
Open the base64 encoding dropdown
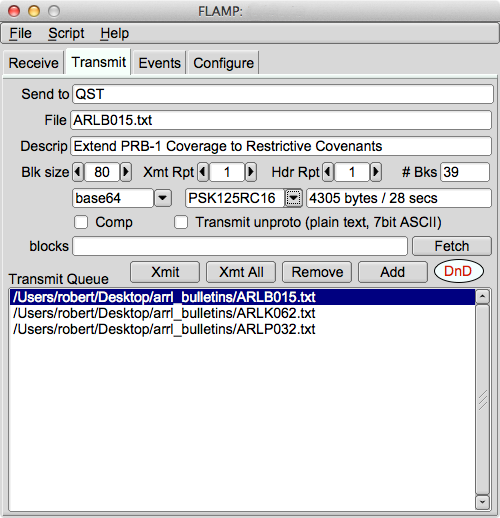(x=163, y=198)
